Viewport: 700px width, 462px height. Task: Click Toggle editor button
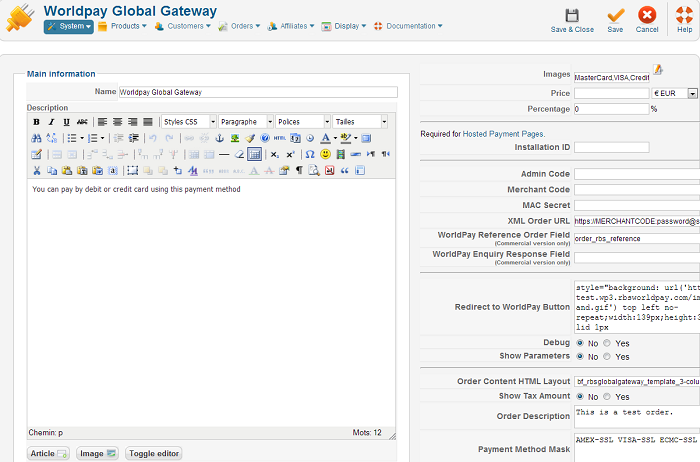(154, 454)
